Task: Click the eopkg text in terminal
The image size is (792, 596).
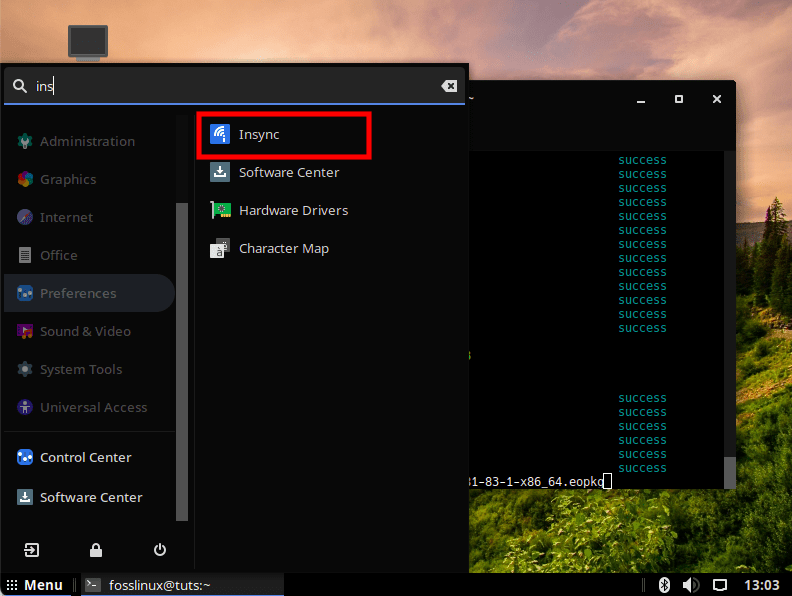Action: [586, 482]
